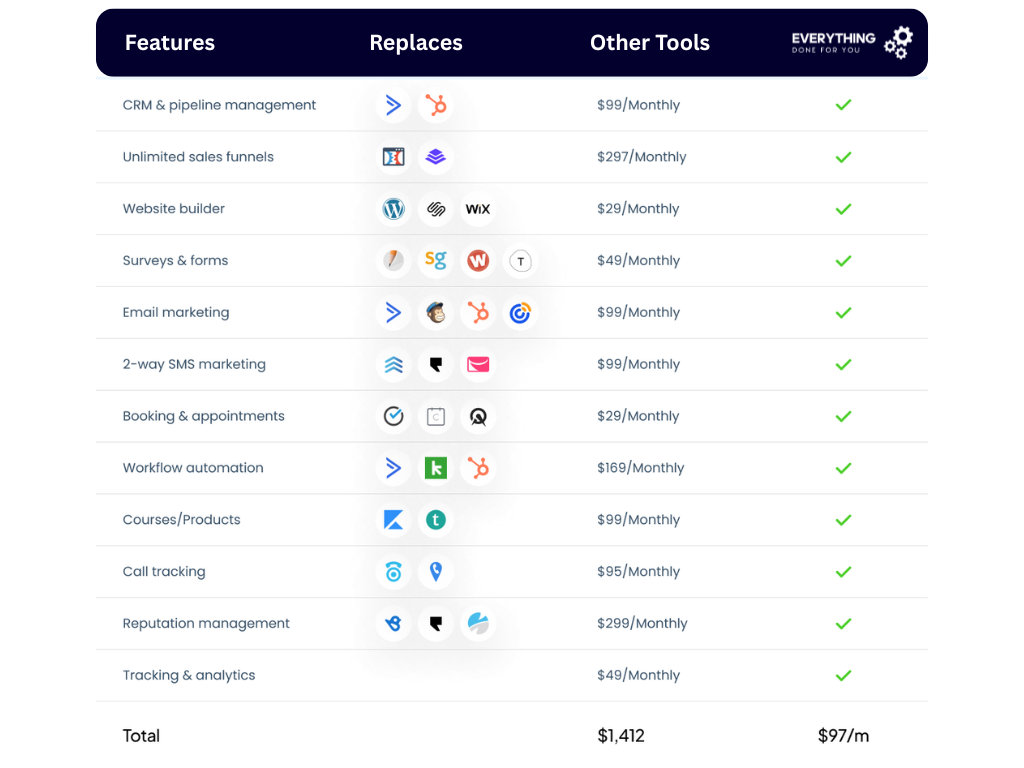Click the teal Teachable icon in Courses row

(436, 520)
